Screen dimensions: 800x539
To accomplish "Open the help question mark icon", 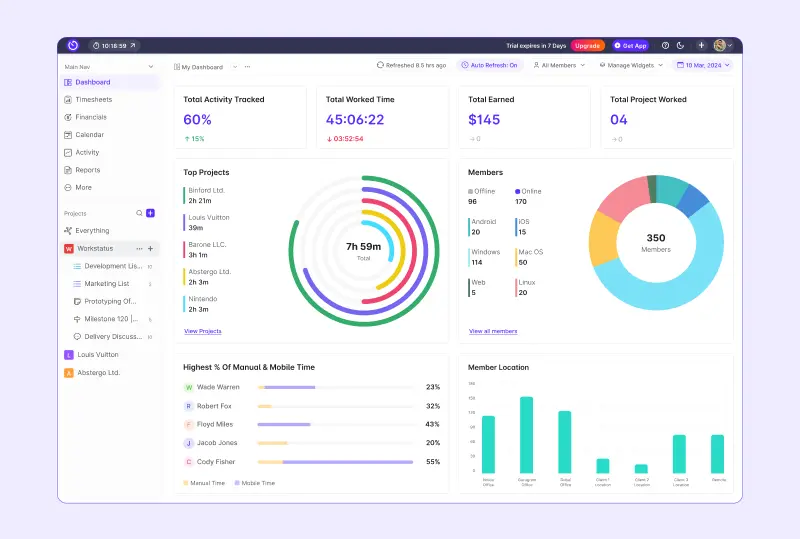I will 665,45.
